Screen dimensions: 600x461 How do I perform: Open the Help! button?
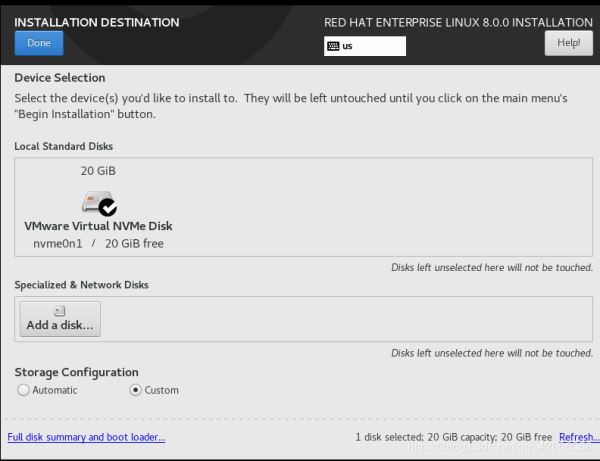pyautogui.click(x=568, y=43)
